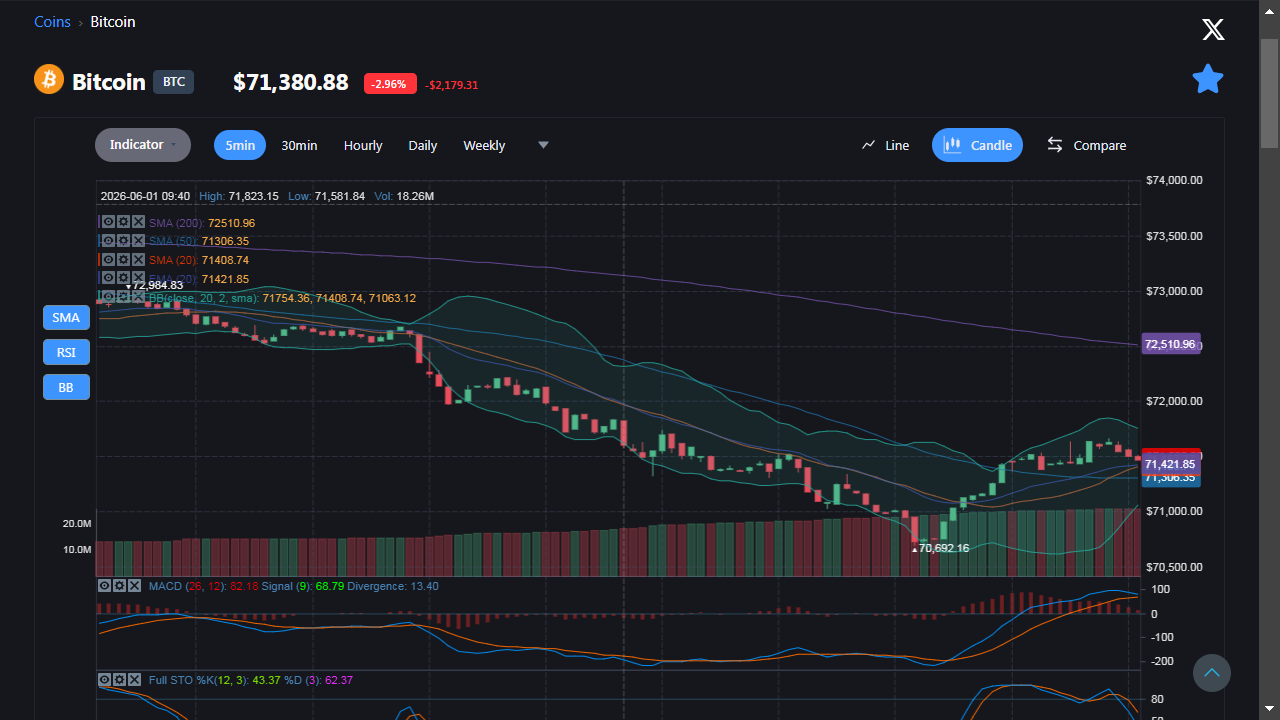Toggle visibility of Full STO panel
1280x720 pixels.
pyautogui.click(x=104, y=680)
